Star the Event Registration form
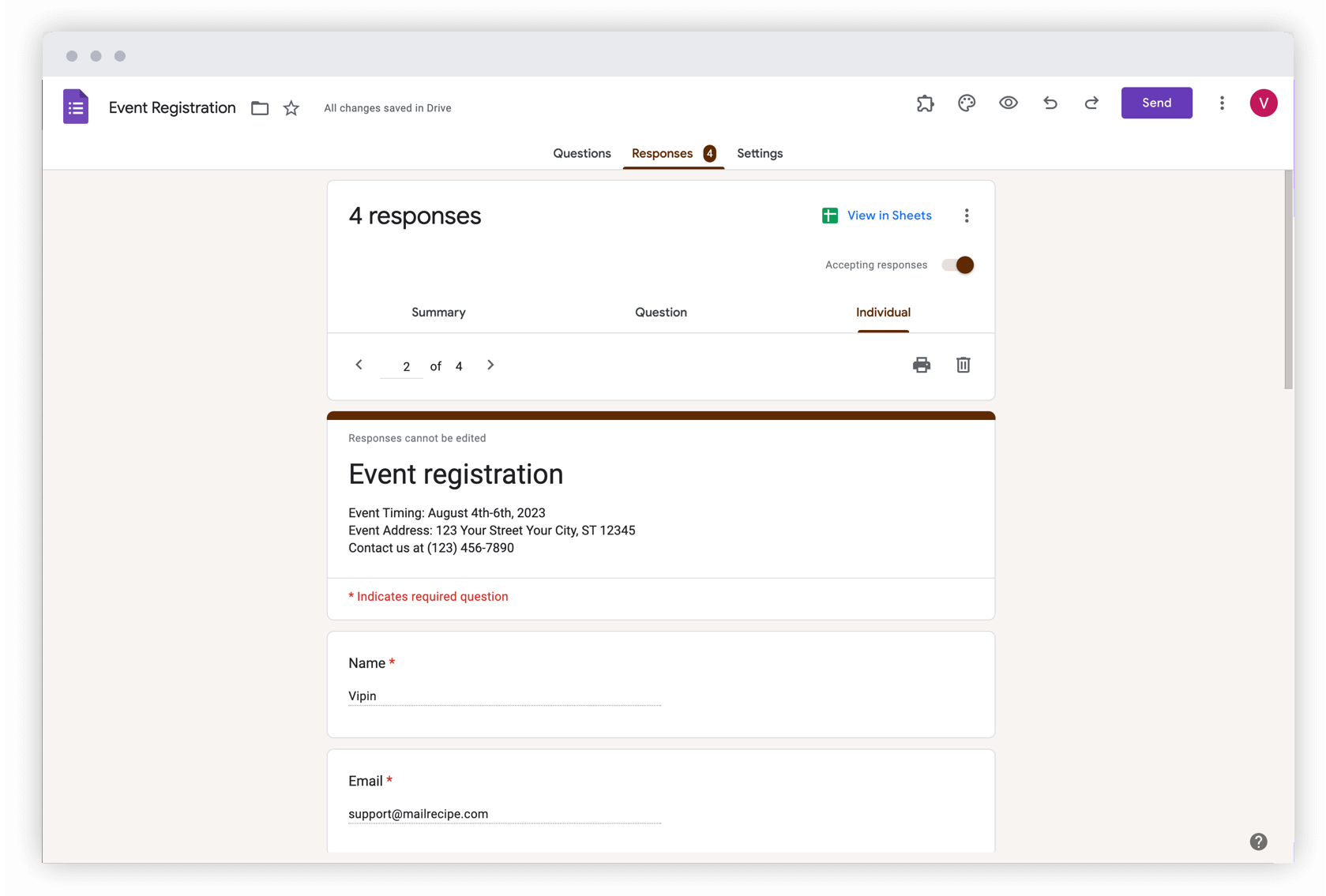1326x896 pixels. 291,107
